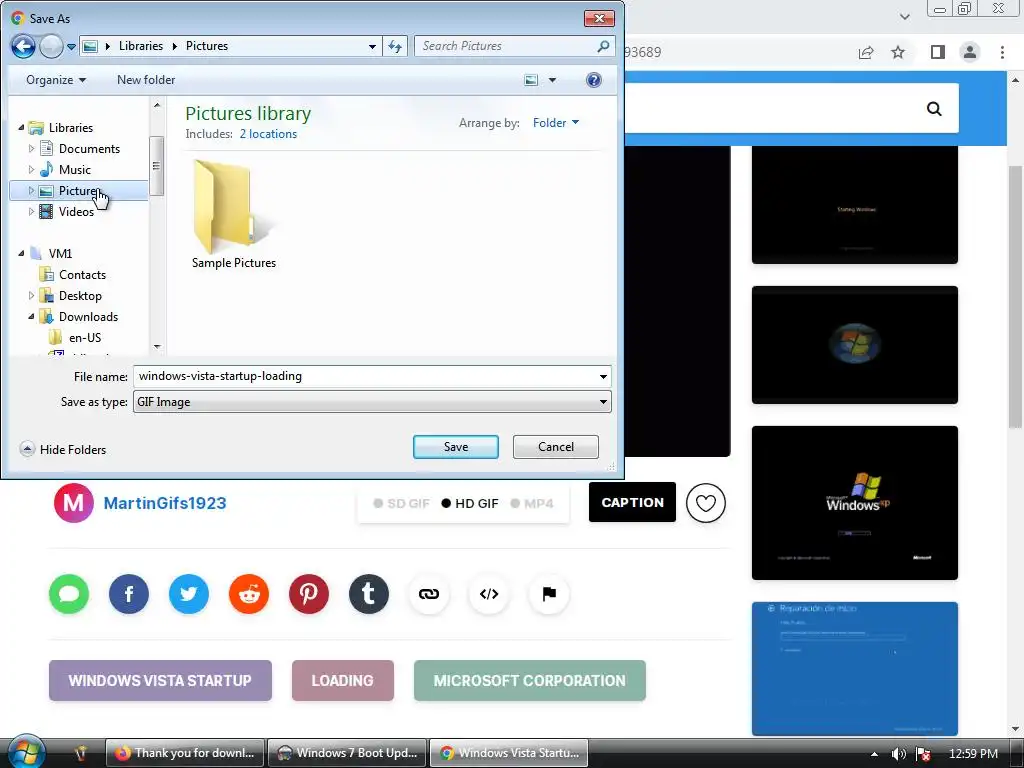Click the forward navigation arrow in Save As

click(51, 46)
